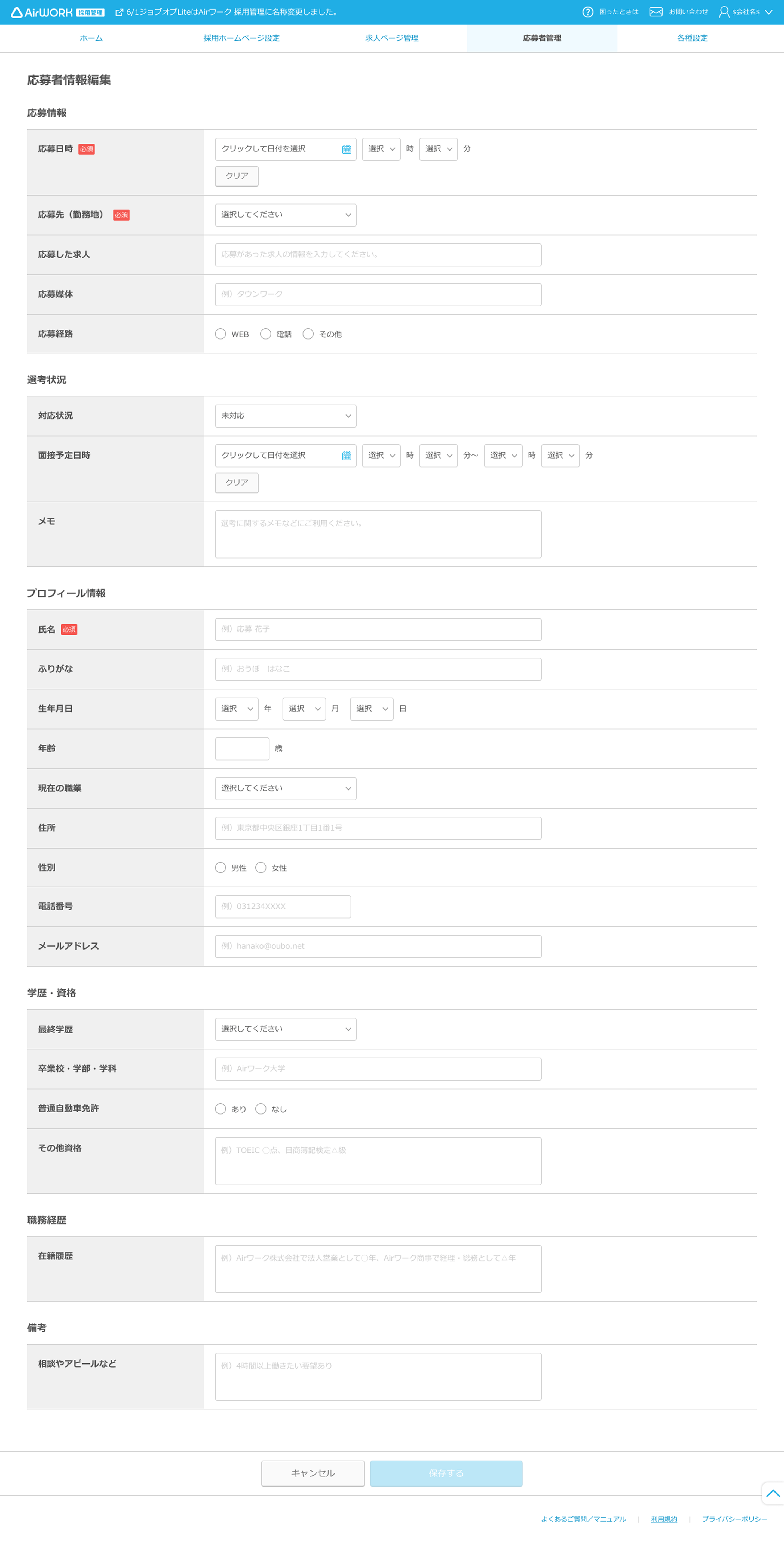This screenshot has width=784, height=1544.
Task: Click the user account icon
Action: [x=724, y=12]
